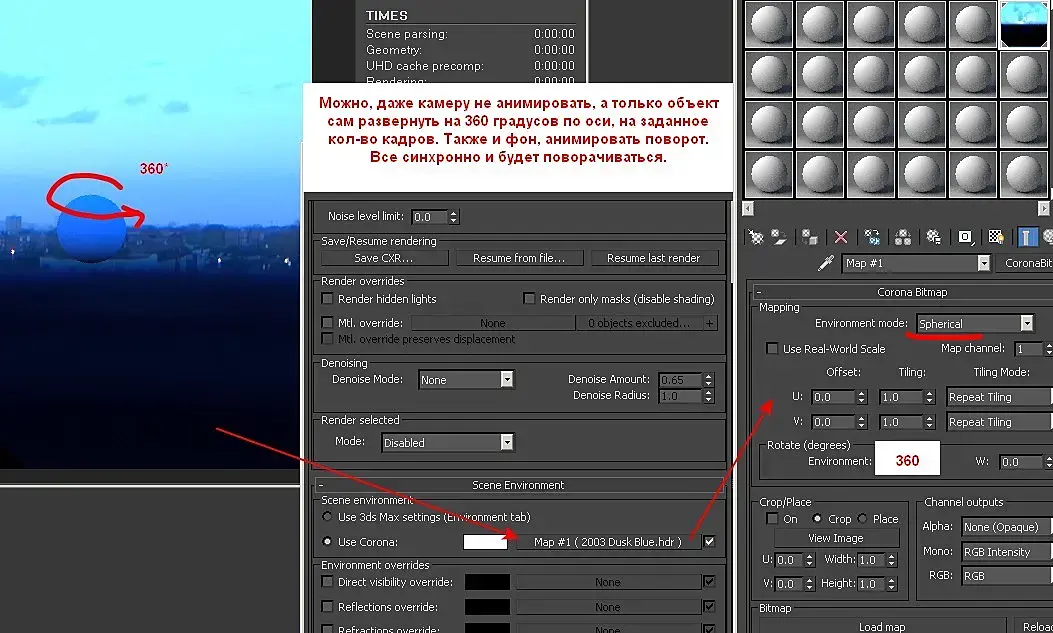This screenshot has width=1053, height=633.
Task: Click the V Tiling value field
Action: coord(901,422)
